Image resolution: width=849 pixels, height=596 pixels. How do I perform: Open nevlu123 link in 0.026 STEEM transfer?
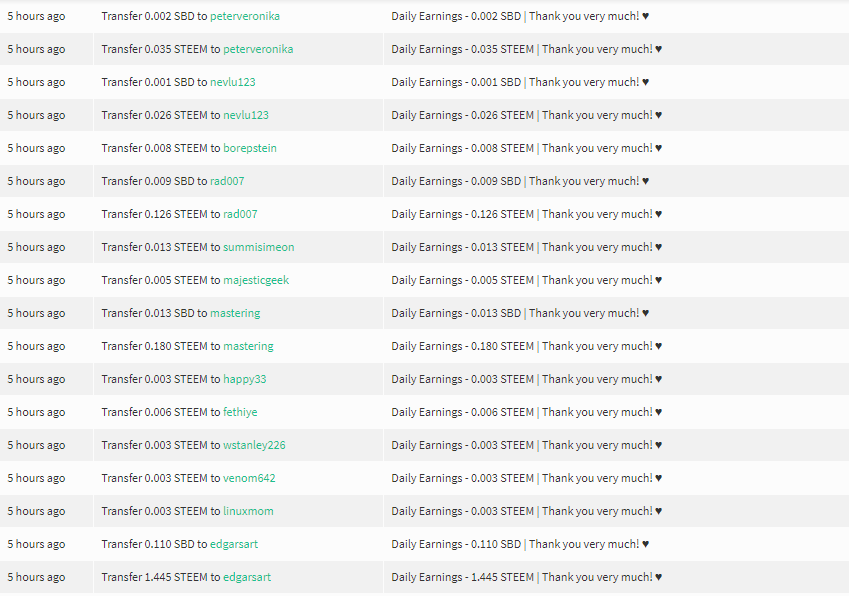click(x=246, y=115)
